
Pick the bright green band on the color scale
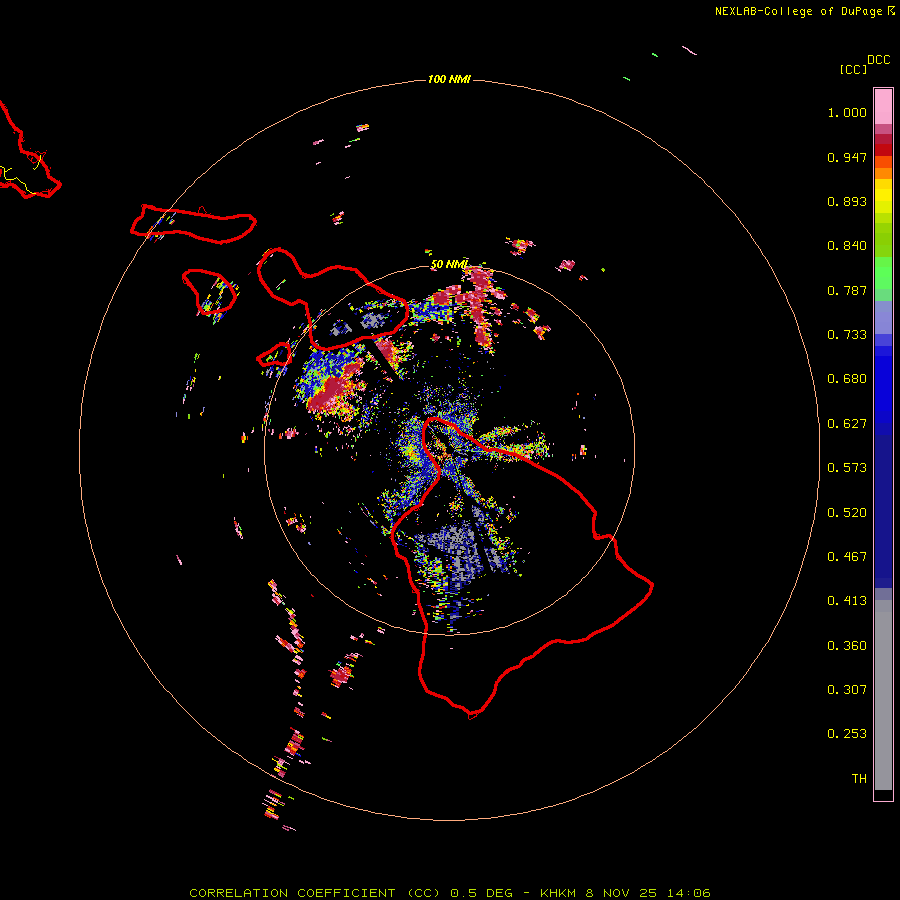coord(883,273)
